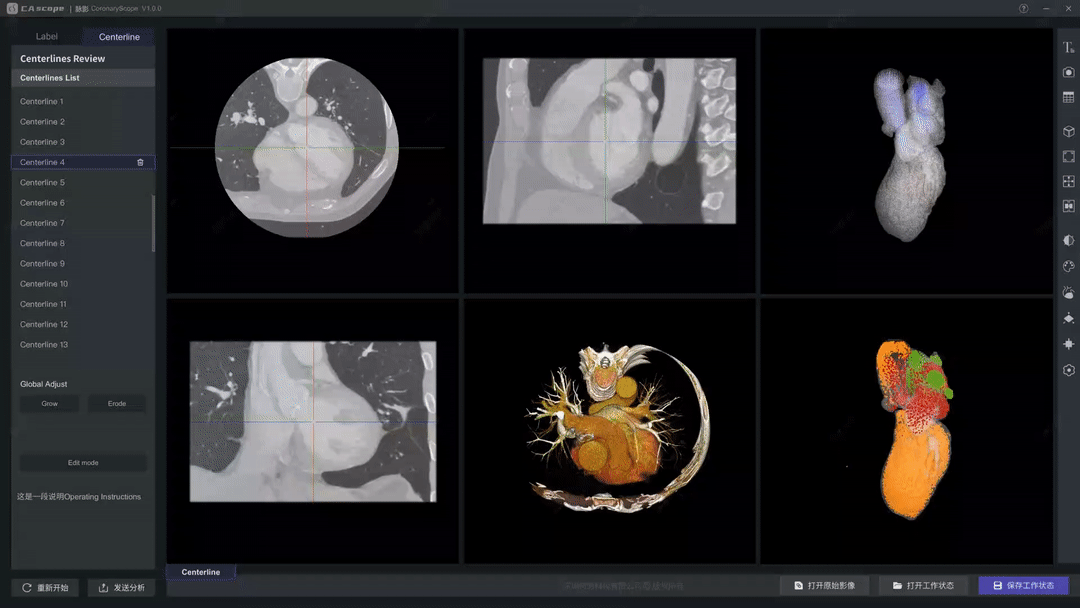Click the sagittal CT slice view
The height and width of the screenshot is (608, 1080).
(x=609, y=141)
